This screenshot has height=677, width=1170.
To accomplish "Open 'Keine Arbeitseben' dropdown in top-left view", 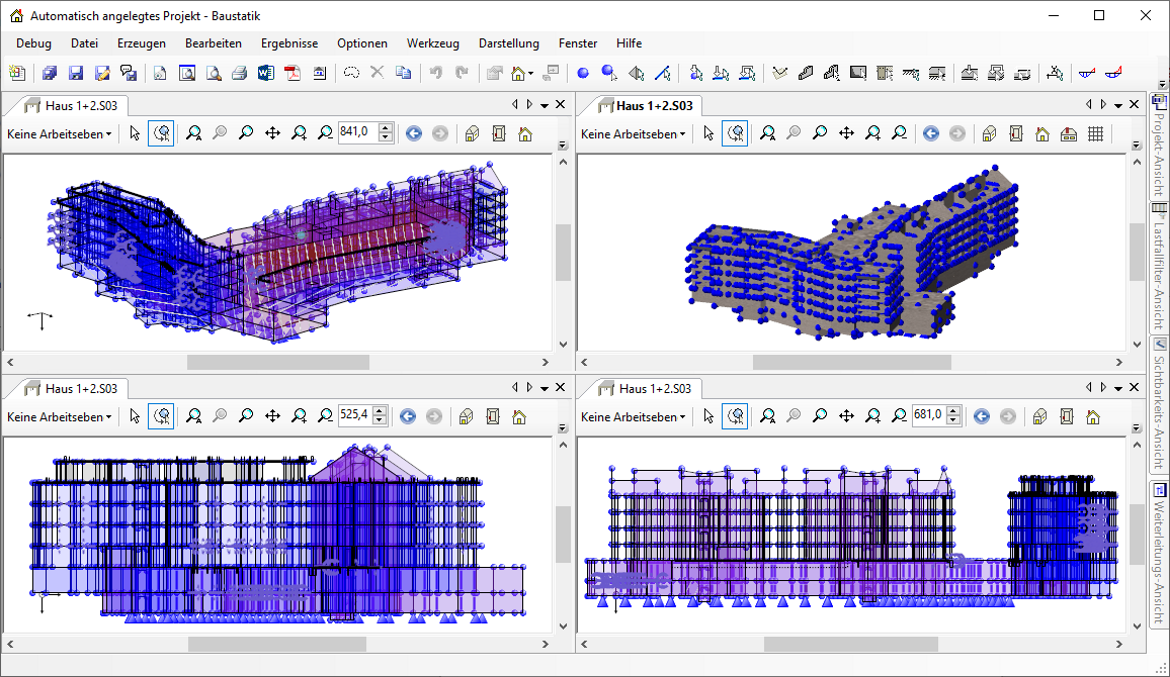I will (x=59, y=133).
